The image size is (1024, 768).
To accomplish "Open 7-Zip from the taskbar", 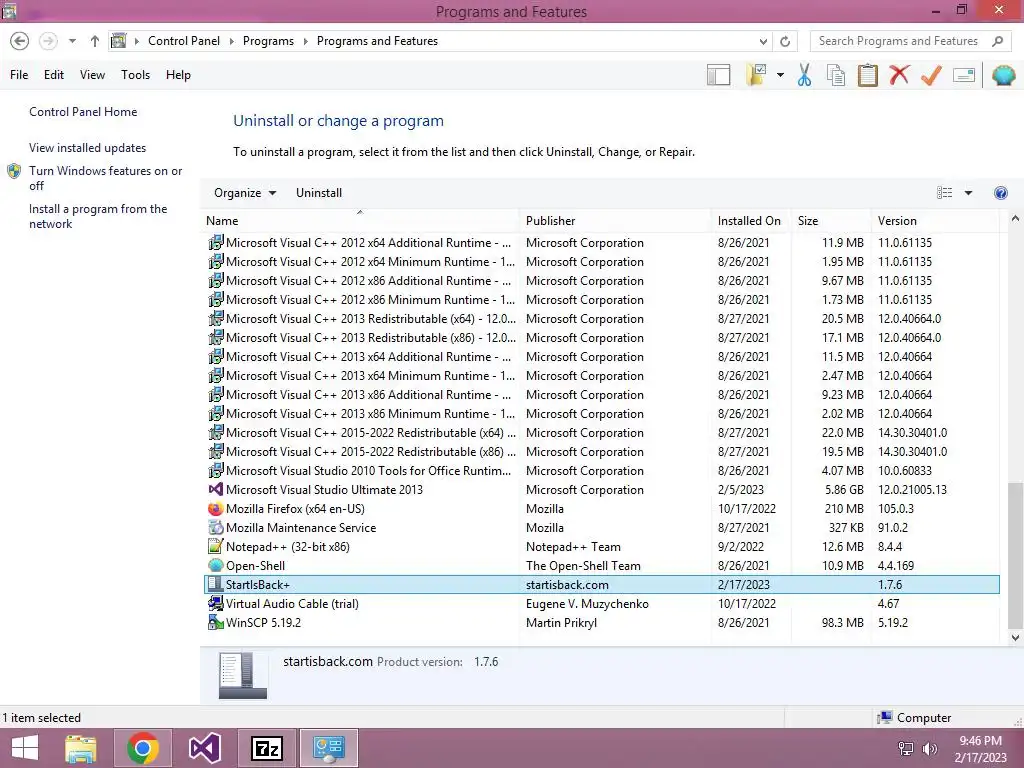I will click(266, 748).
